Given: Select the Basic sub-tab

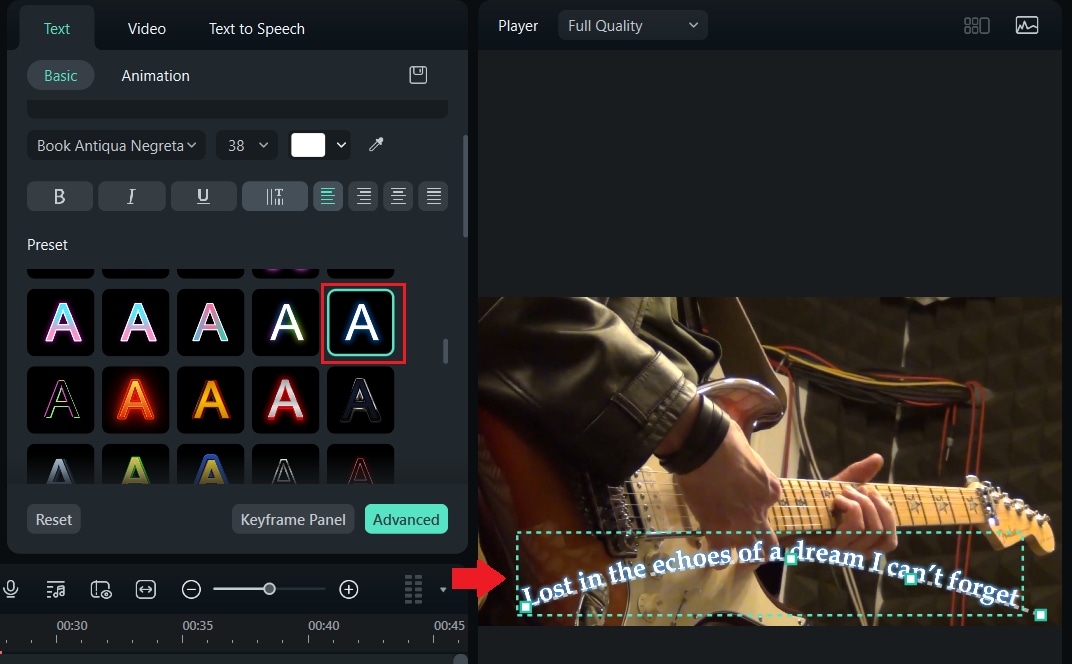Looking at the screenshot, I should tap(61, 76).
